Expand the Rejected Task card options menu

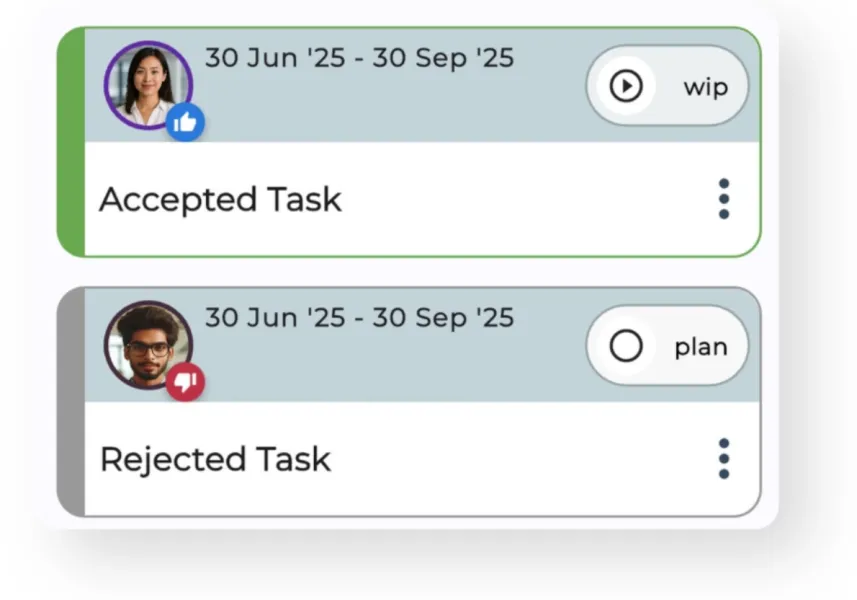point(723,458)
